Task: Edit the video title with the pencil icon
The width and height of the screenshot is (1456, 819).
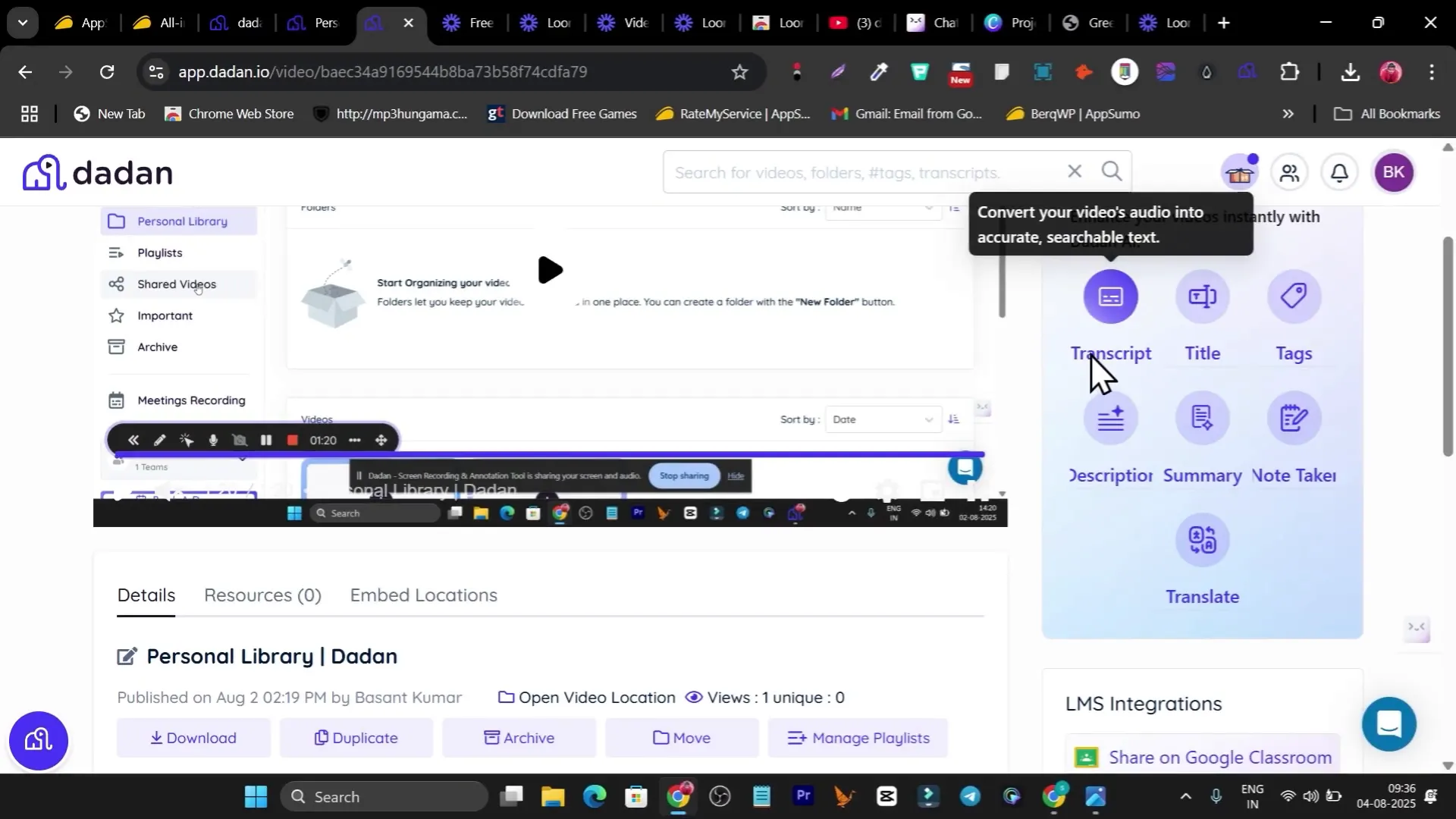Action: [127, 657]
